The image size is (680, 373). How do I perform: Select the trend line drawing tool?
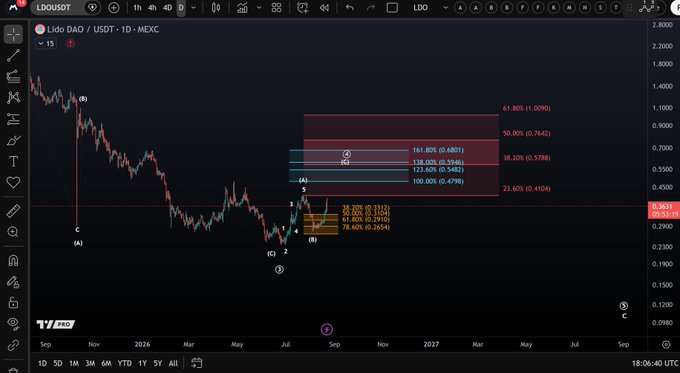pos(13,55)
